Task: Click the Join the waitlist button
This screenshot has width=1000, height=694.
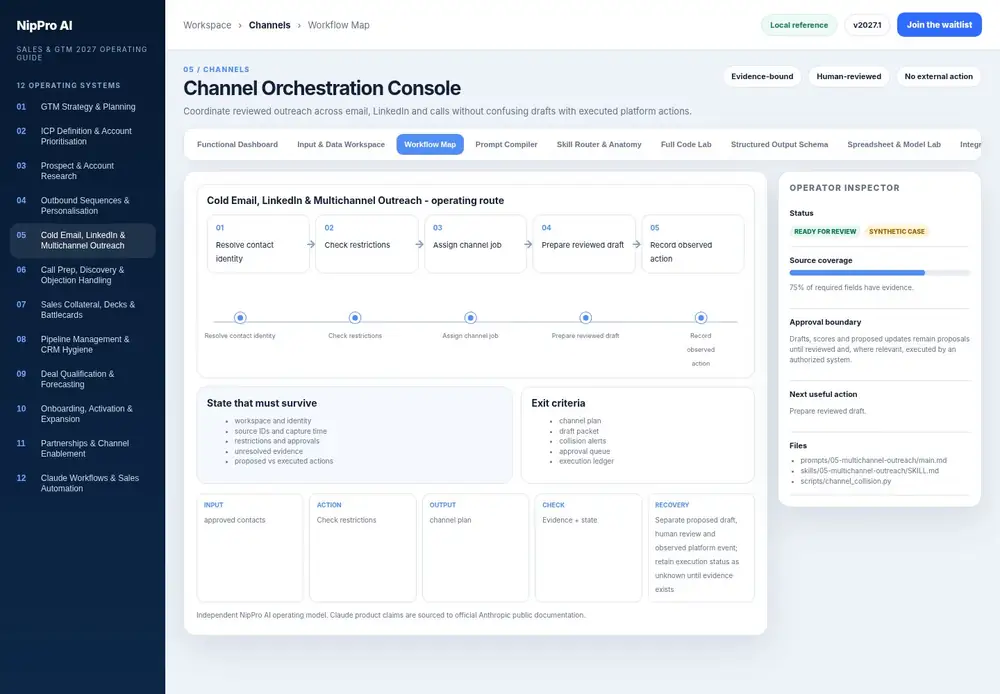Action: pyautogui.click(x=939, y=25)
